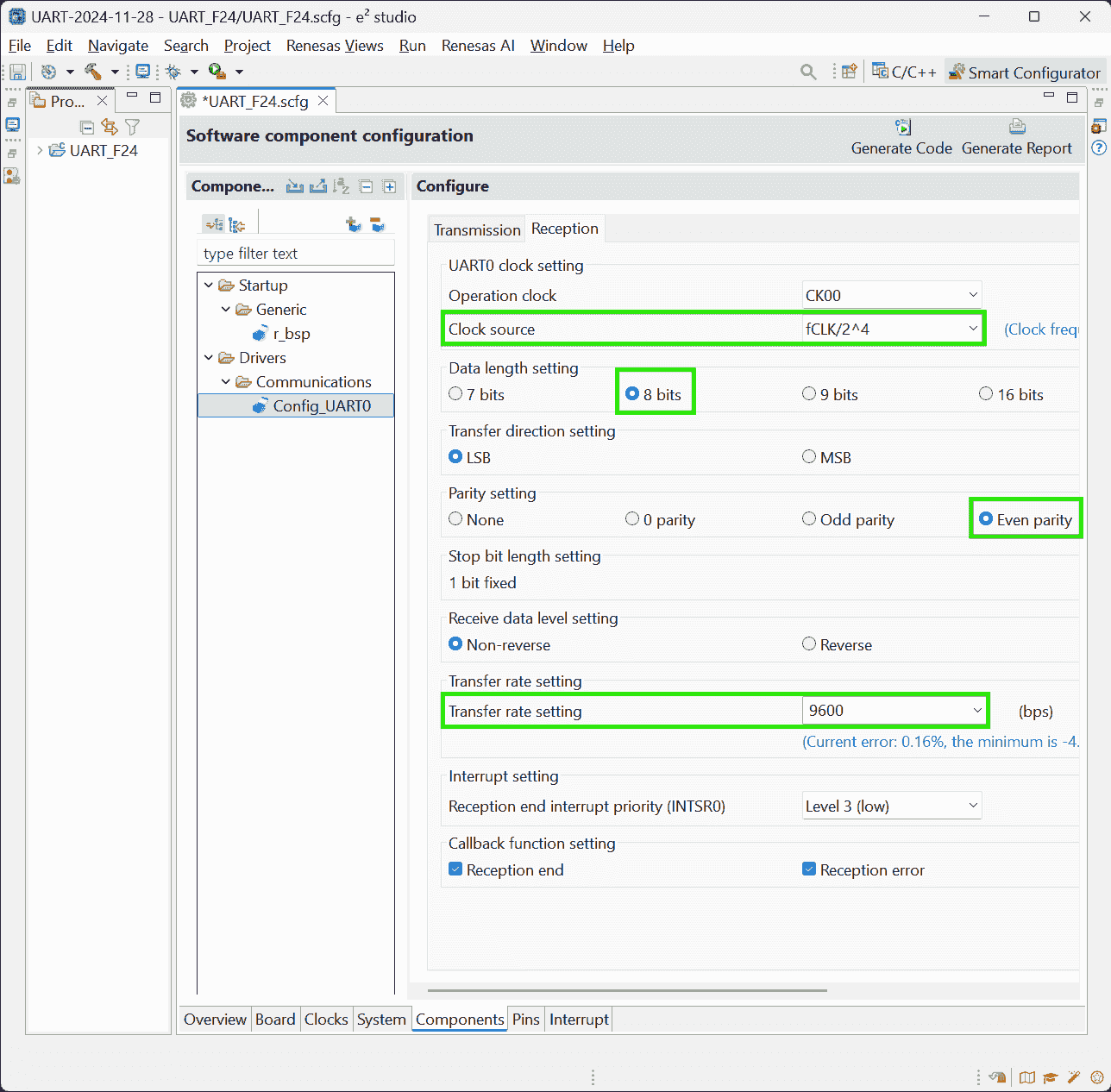Click the Generate Report printer icon
This screenshot has width=1111, height=1092.
point(1017,128)
